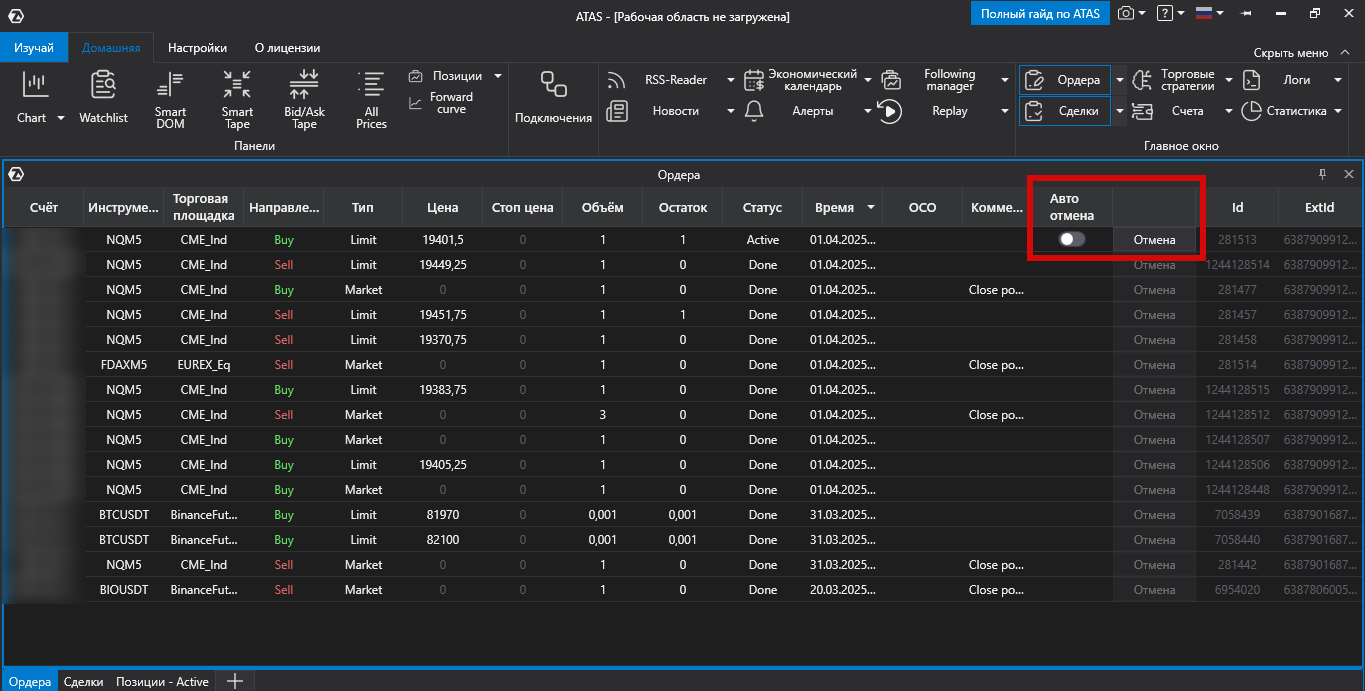Sort by the Время column header

(x=842, y=208)
